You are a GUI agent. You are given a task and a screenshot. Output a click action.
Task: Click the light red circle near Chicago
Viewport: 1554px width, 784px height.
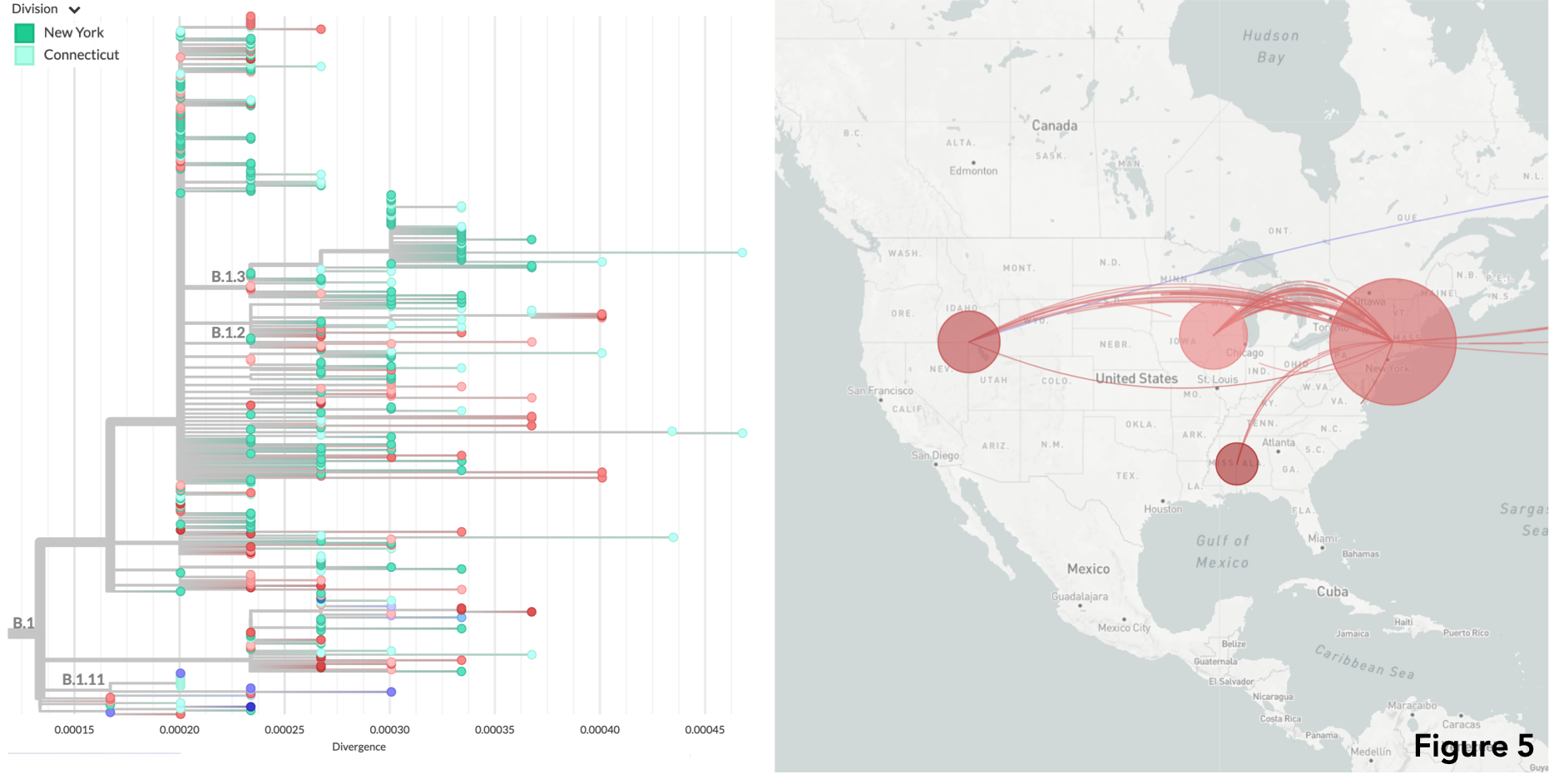click(x=1213, y=335)
